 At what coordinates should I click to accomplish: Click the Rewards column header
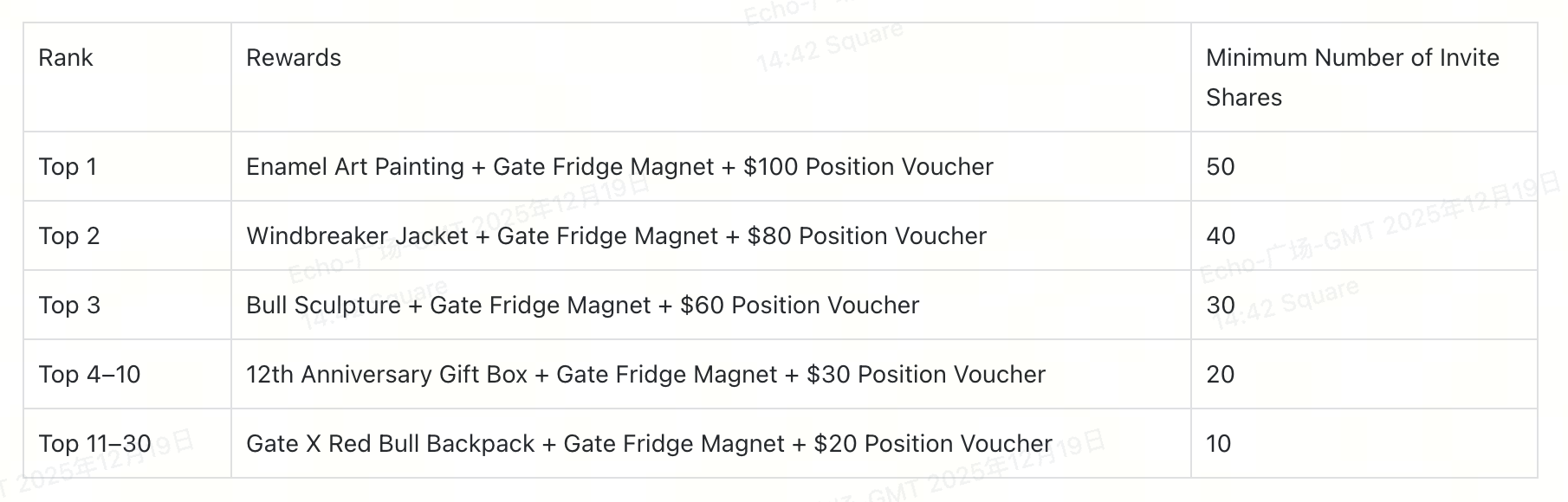294,58
